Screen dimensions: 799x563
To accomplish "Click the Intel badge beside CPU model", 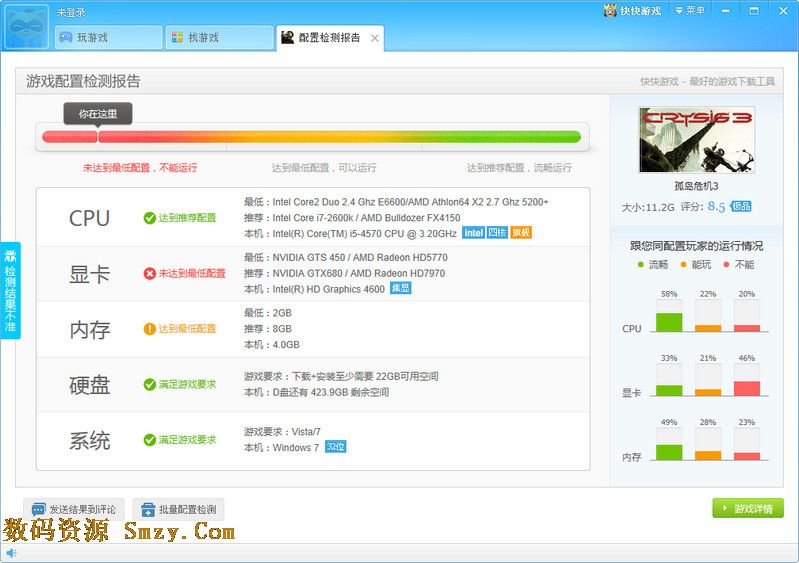I will [x=473, y=233].
